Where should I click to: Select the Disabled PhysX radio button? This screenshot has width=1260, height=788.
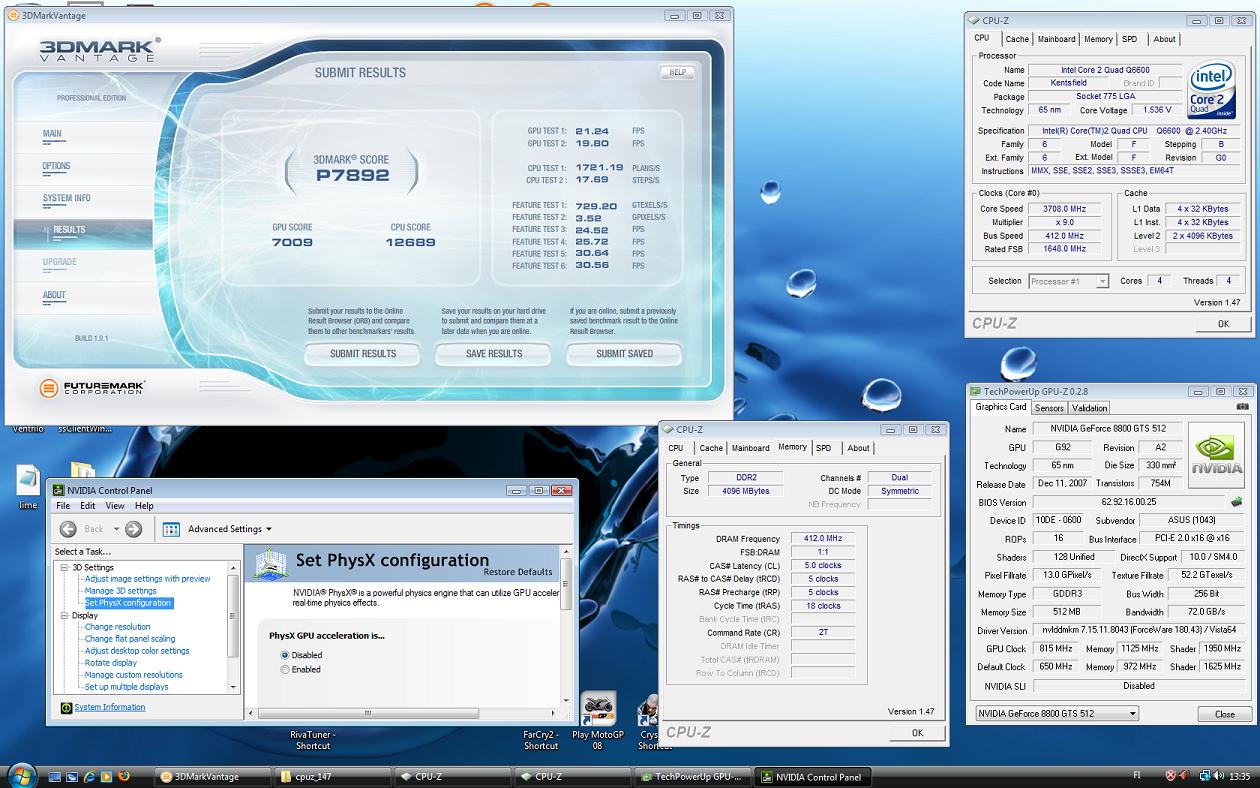[x=285, y=655]
